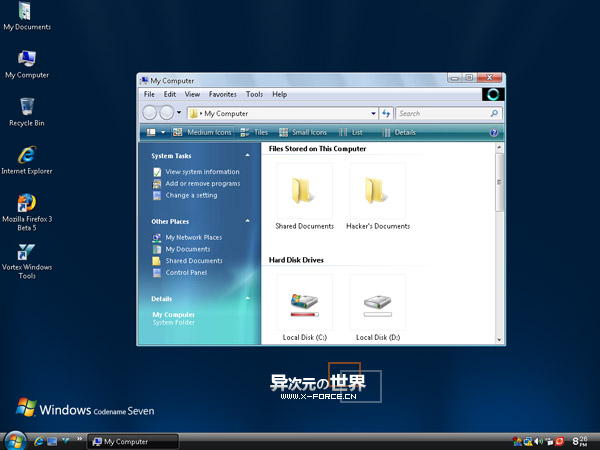Screen dimensions: 600x450
Task: Click the Forward navigation button
Action: tap(166, 113)
